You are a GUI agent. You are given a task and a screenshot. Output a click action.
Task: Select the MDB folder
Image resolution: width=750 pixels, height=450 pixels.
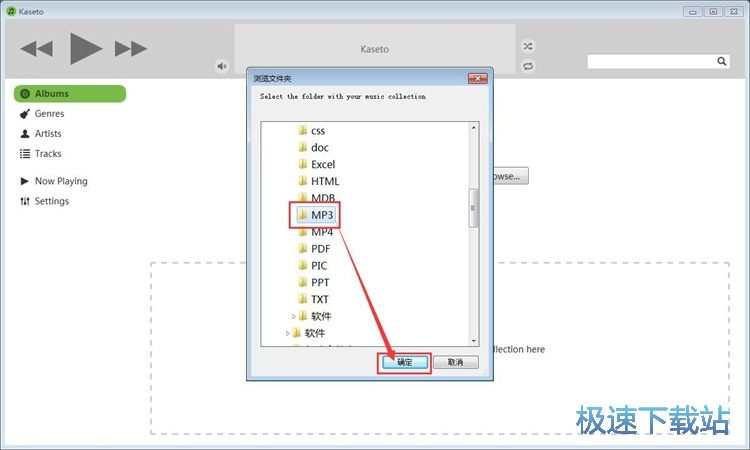(x=316, y=197)
